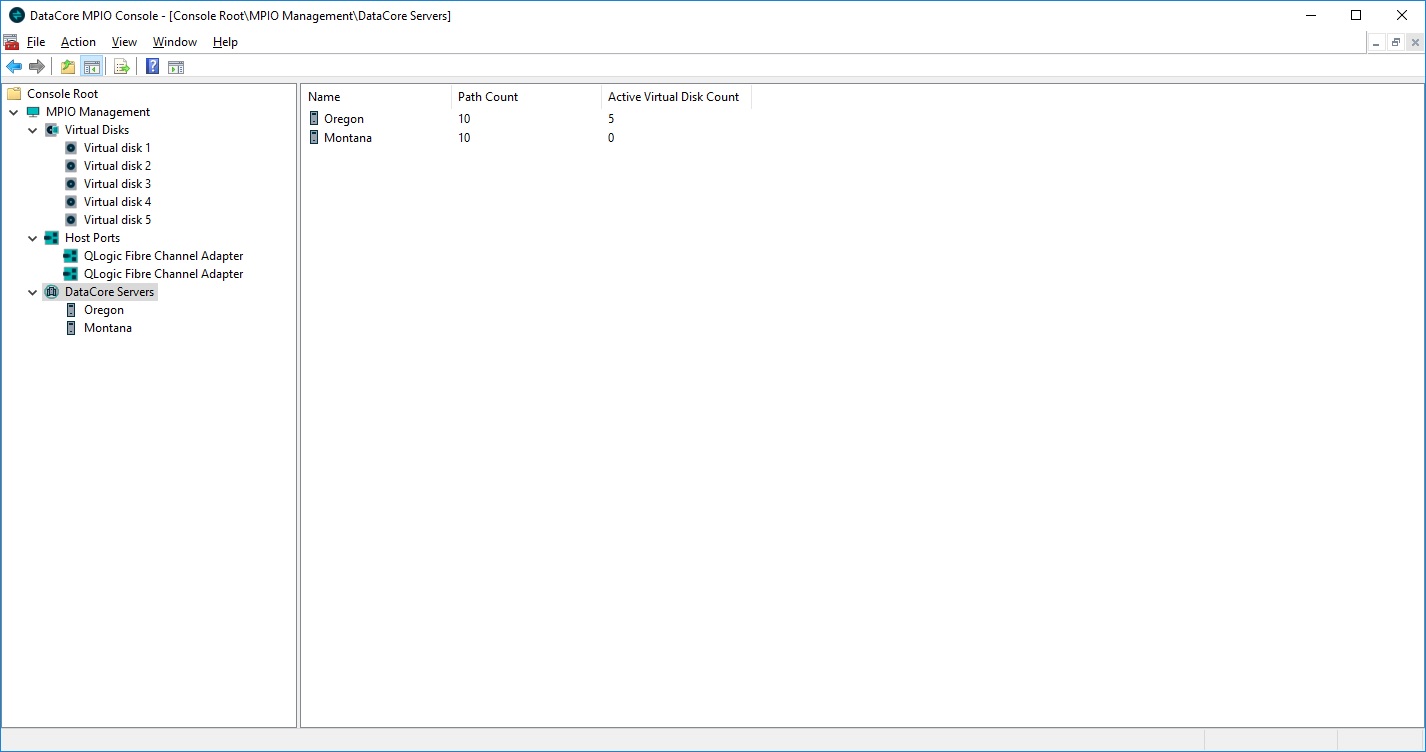Open Help with blue question mark icon
This screenshot has height=752, width=1426.
point(152,67)
